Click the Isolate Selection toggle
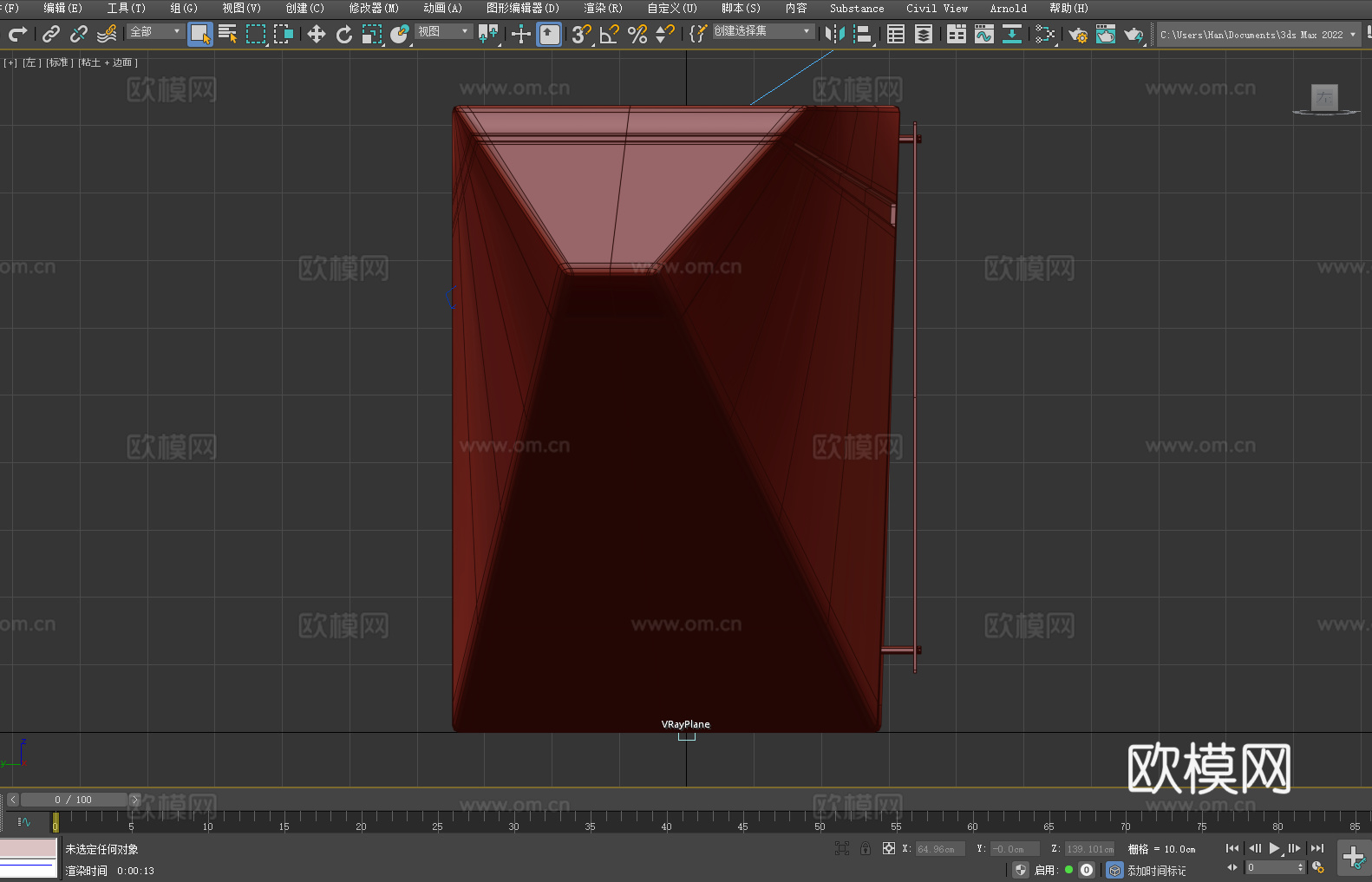1372x882 pixels. [x=841, y=848]
